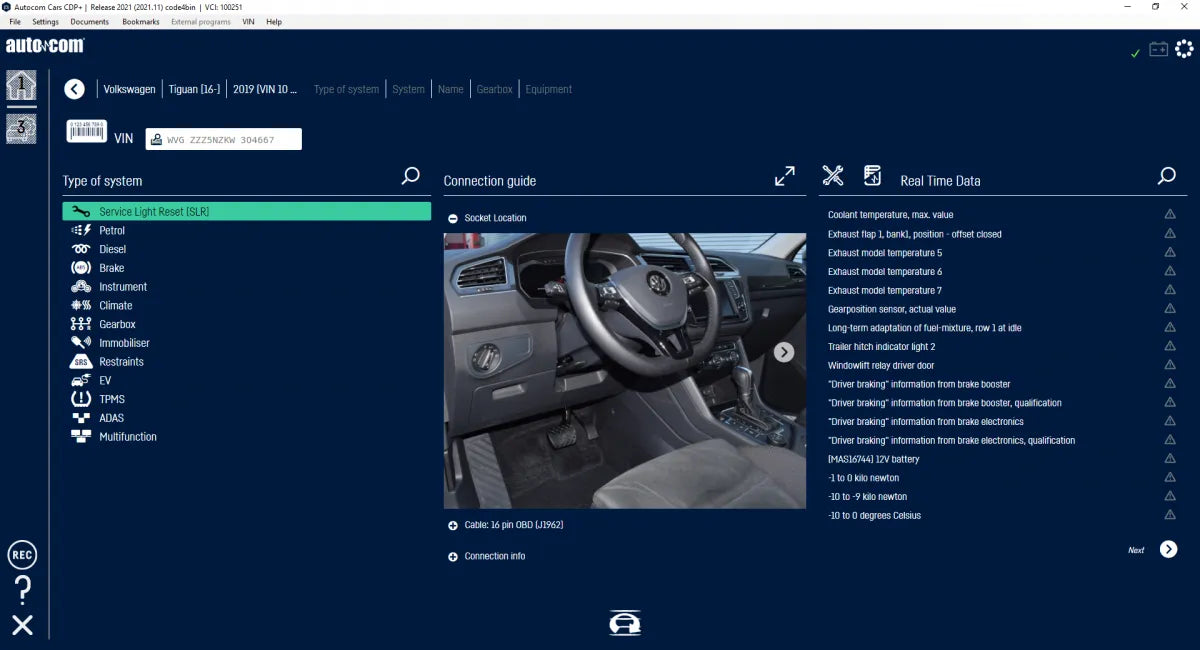This screenshot has width=1200, height=650.
Task: Toggle warning triangle for [MAS16744] 12V battery
Action: click(1170, 459)
